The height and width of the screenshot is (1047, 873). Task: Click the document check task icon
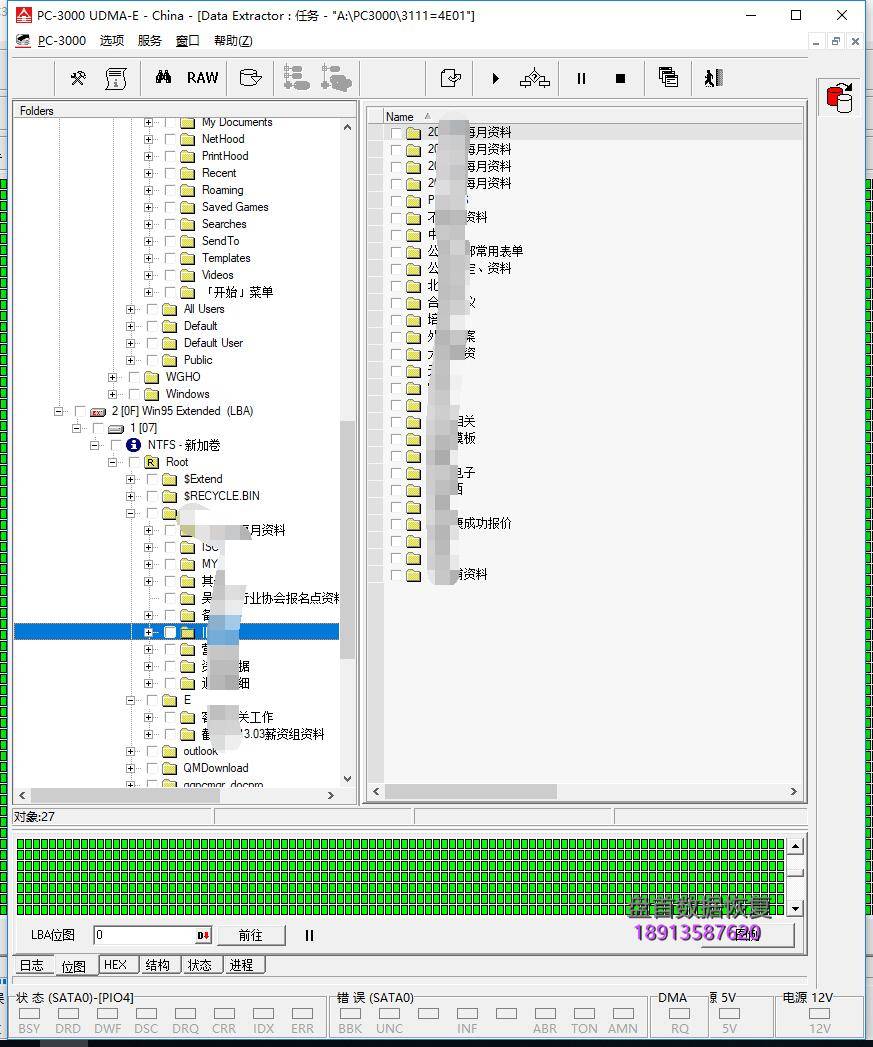point(451,78)
